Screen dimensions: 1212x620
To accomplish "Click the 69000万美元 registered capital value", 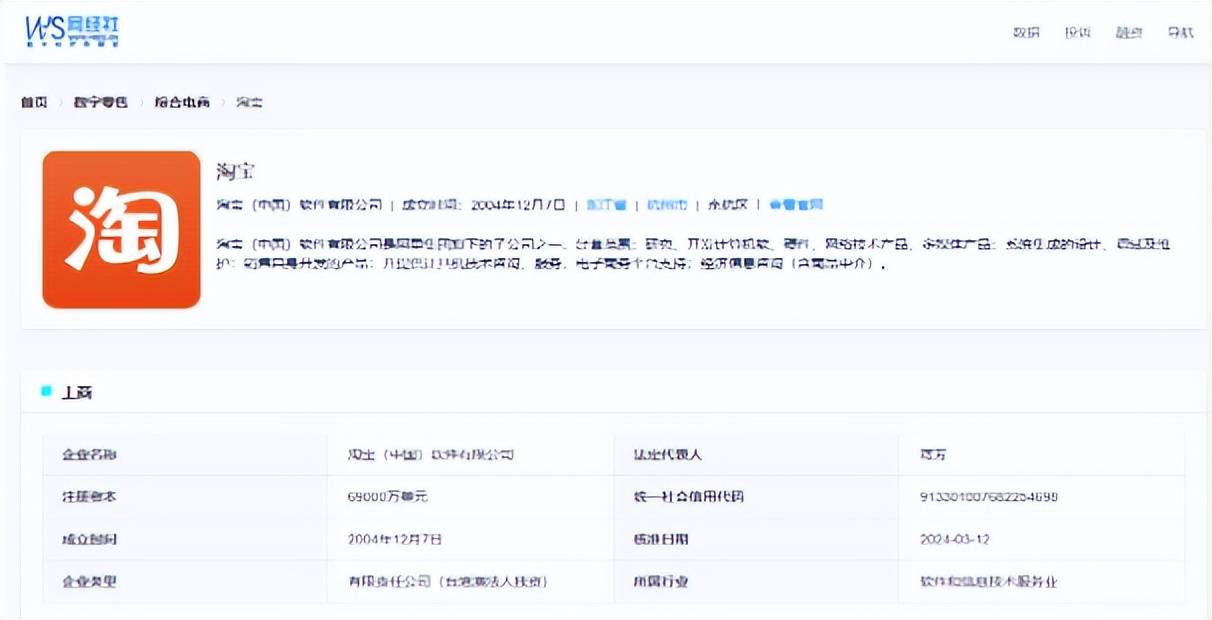I will (388, 497).
